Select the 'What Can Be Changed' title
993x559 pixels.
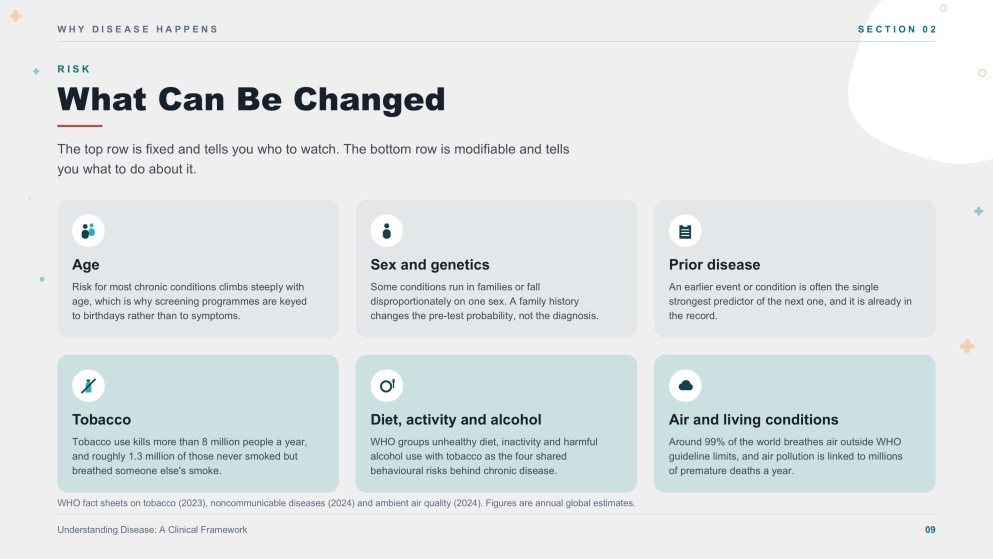pos(251,99)
